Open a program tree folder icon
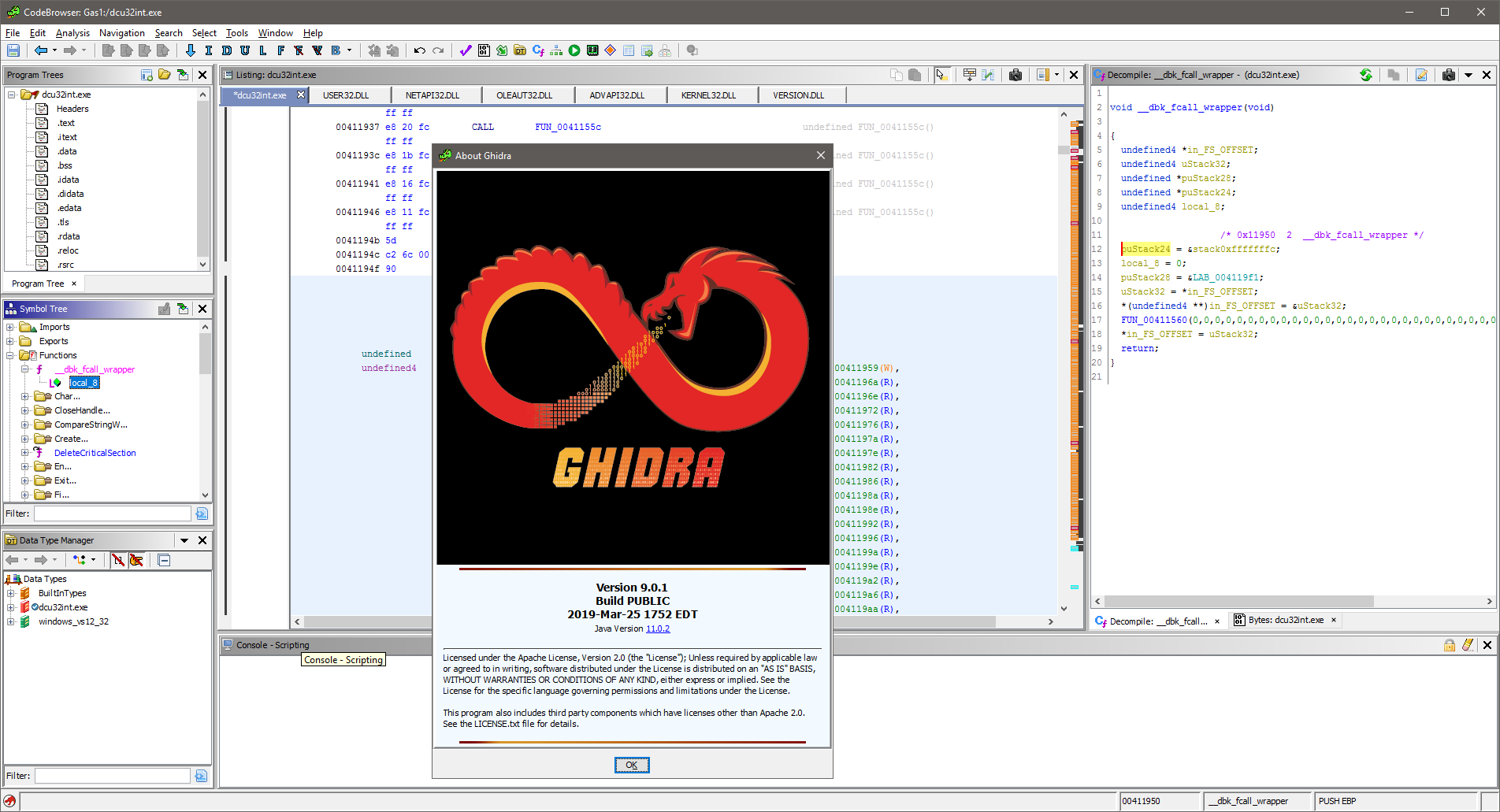 [165, 75]
